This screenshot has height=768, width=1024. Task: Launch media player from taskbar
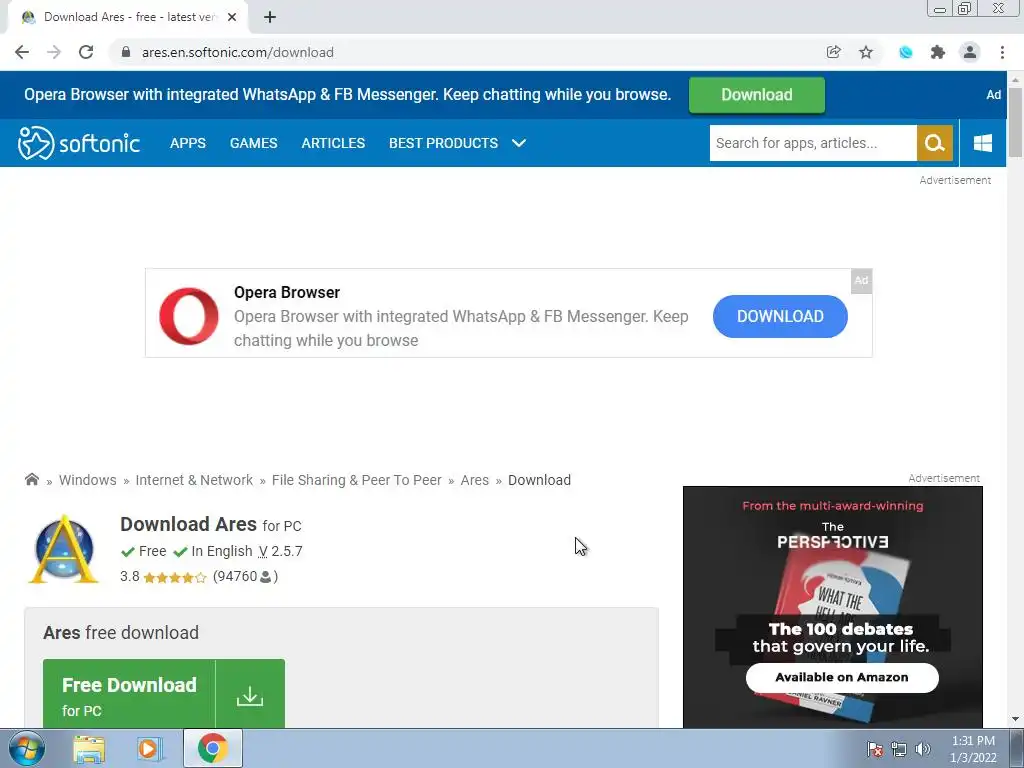149,748
